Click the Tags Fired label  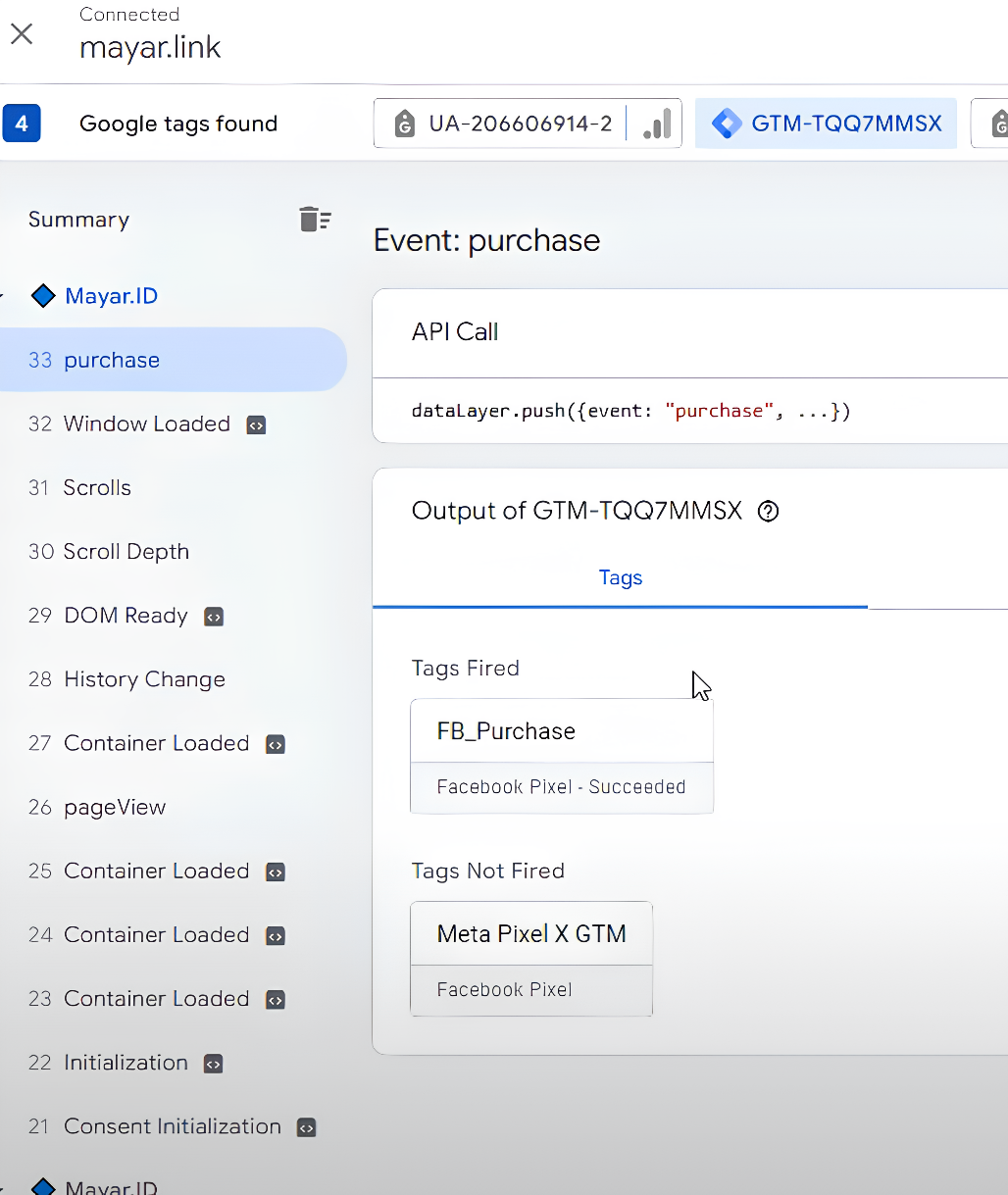pos(466,669)
